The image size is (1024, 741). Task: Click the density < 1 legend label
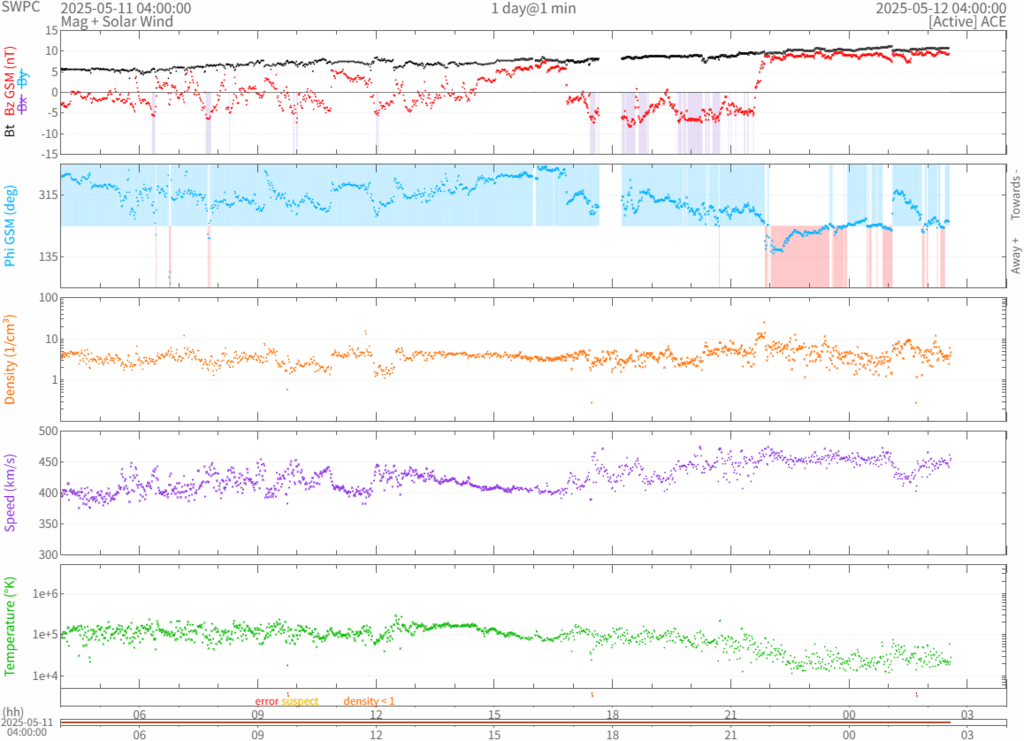(x=369, y=701)
